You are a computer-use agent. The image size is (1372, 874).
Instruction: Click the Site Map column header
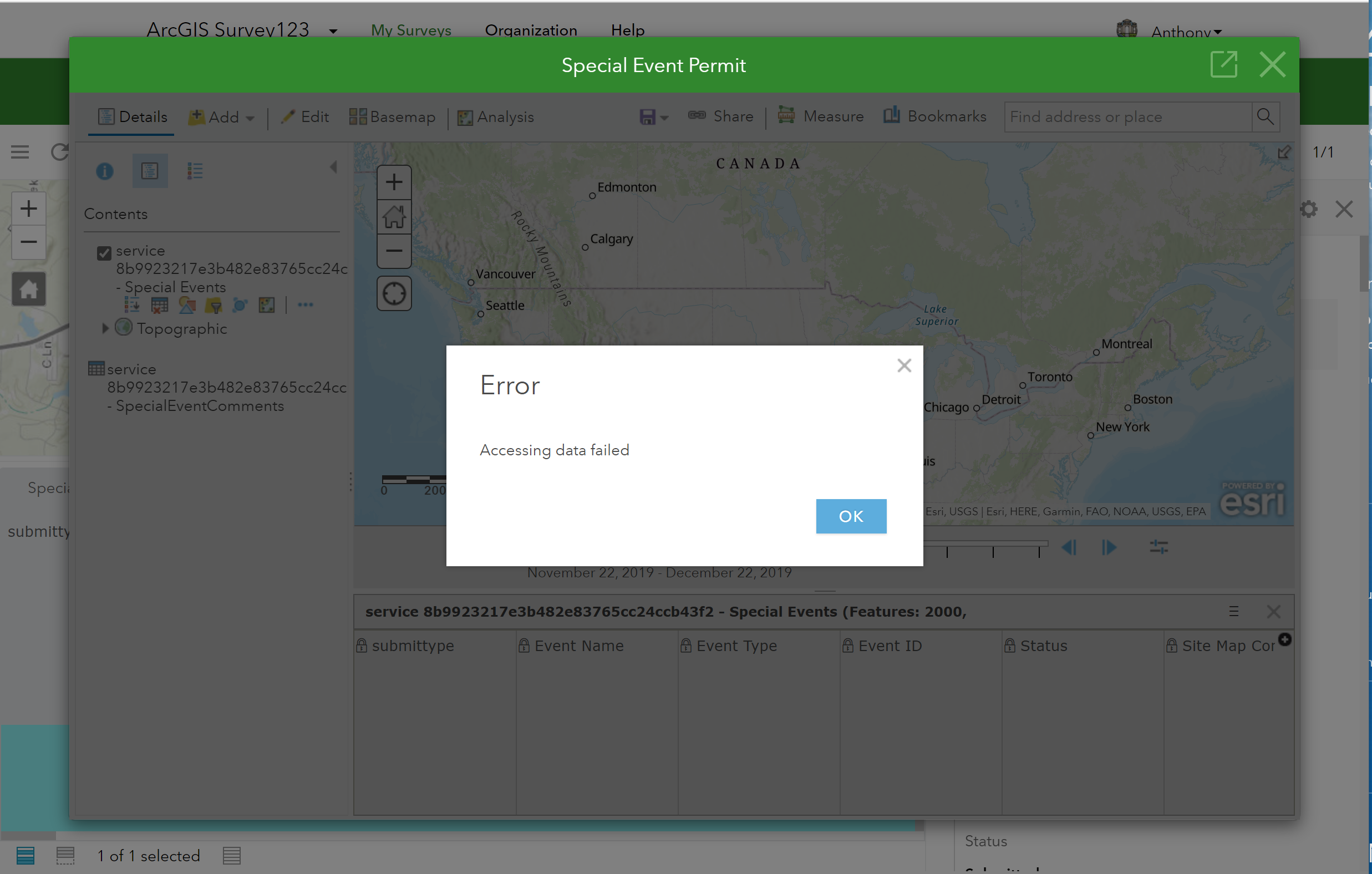click(x=1222, y=646)
